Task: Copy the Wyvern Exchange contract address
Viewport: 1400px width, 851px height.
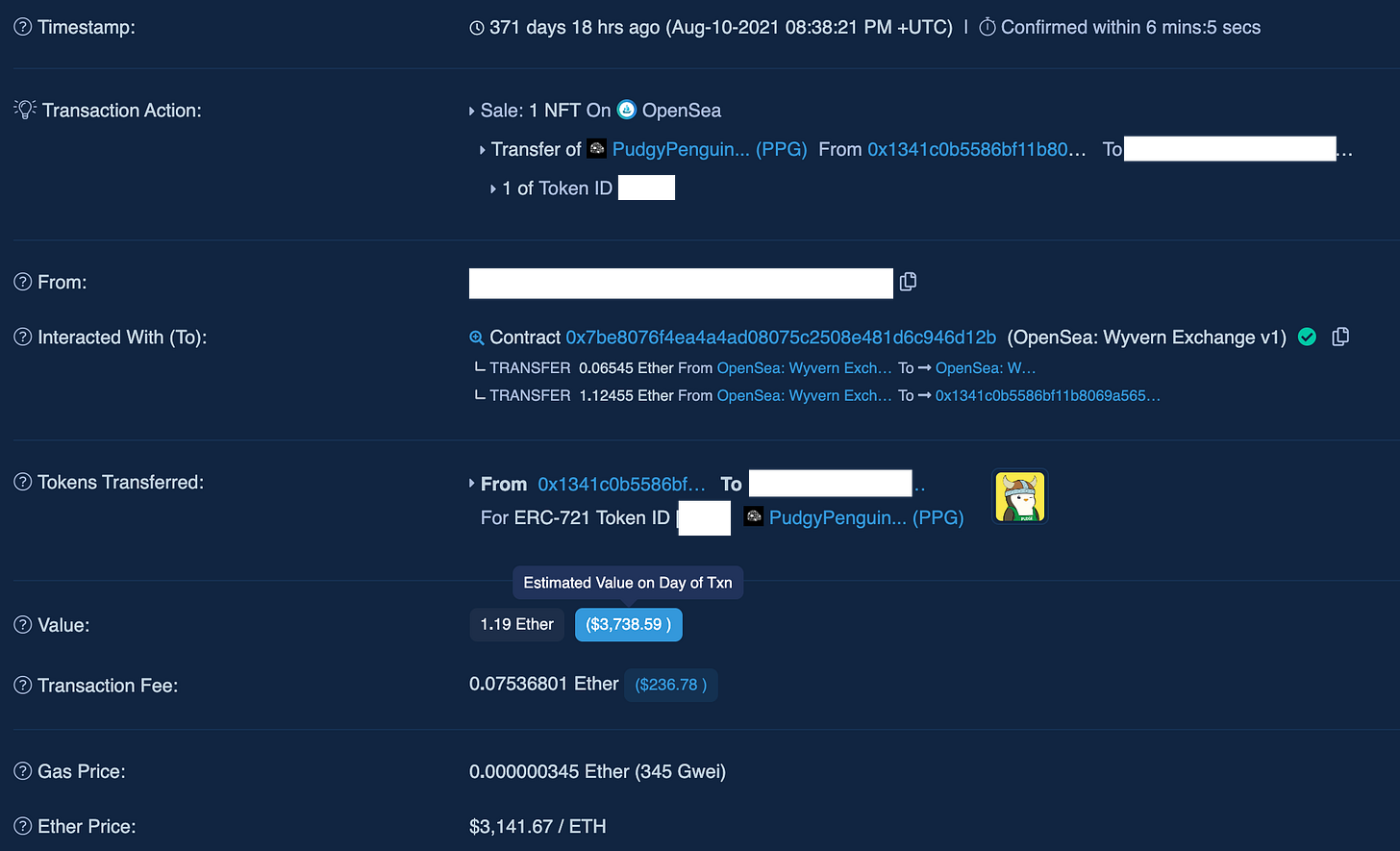Action: pos(1340,337)
